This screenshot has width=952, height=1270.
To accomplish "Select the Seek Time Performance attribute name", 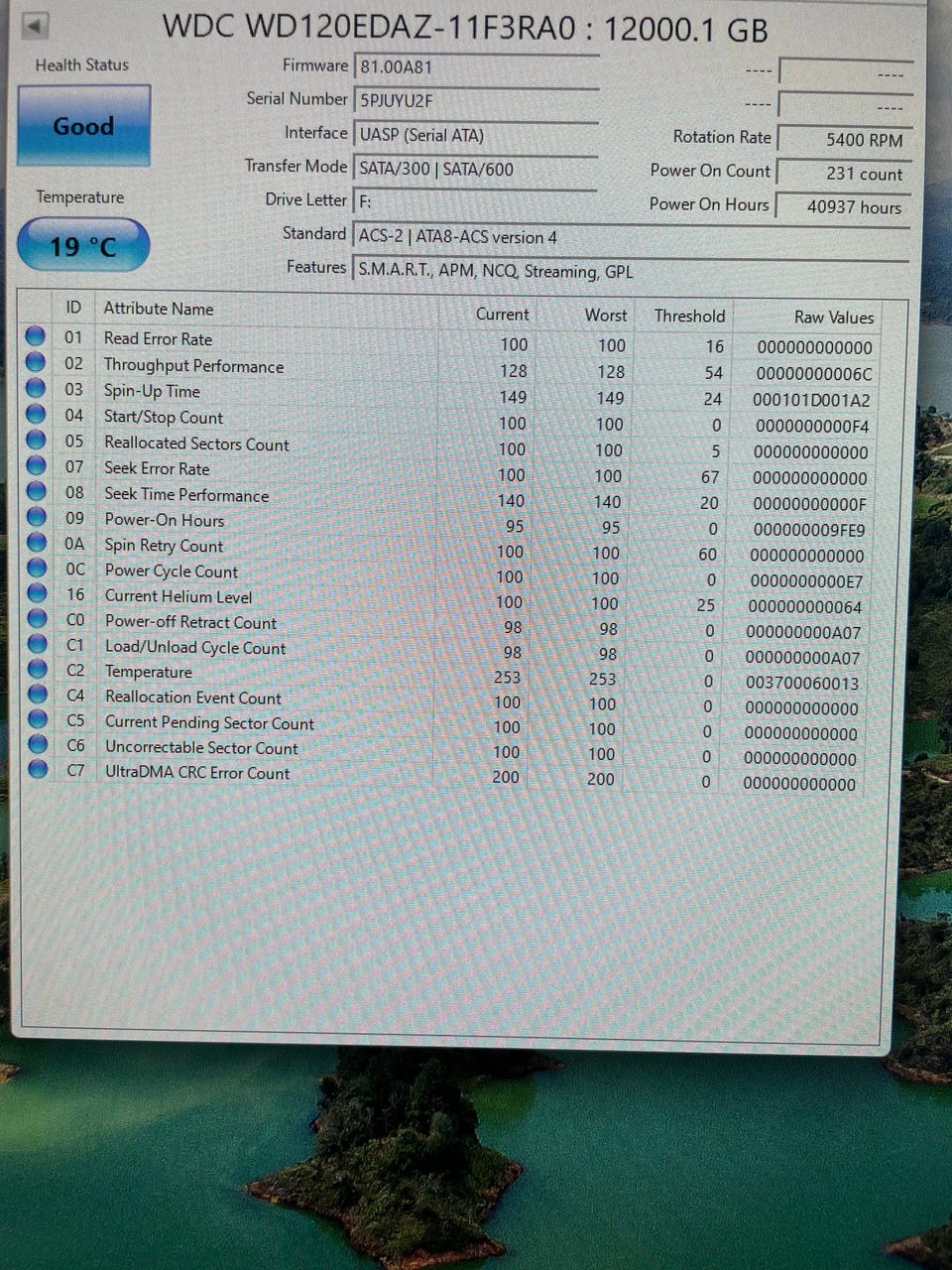I will click(186, 494).
